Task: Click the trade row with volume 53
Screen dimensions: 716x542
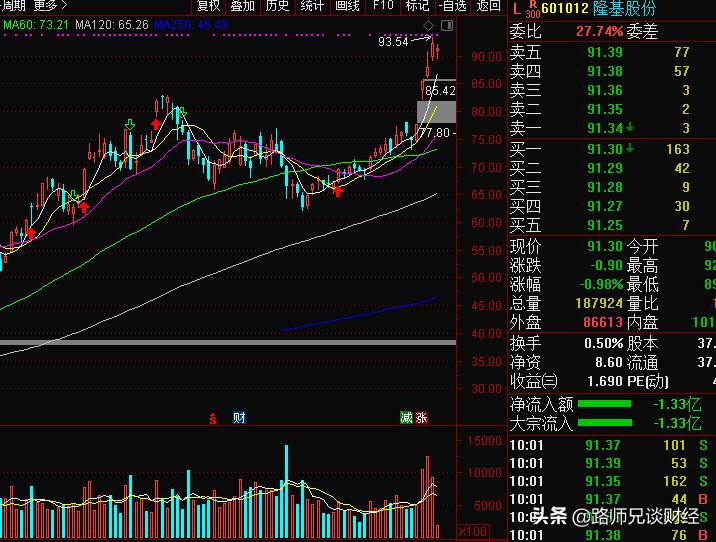Action: pos(611,463)
